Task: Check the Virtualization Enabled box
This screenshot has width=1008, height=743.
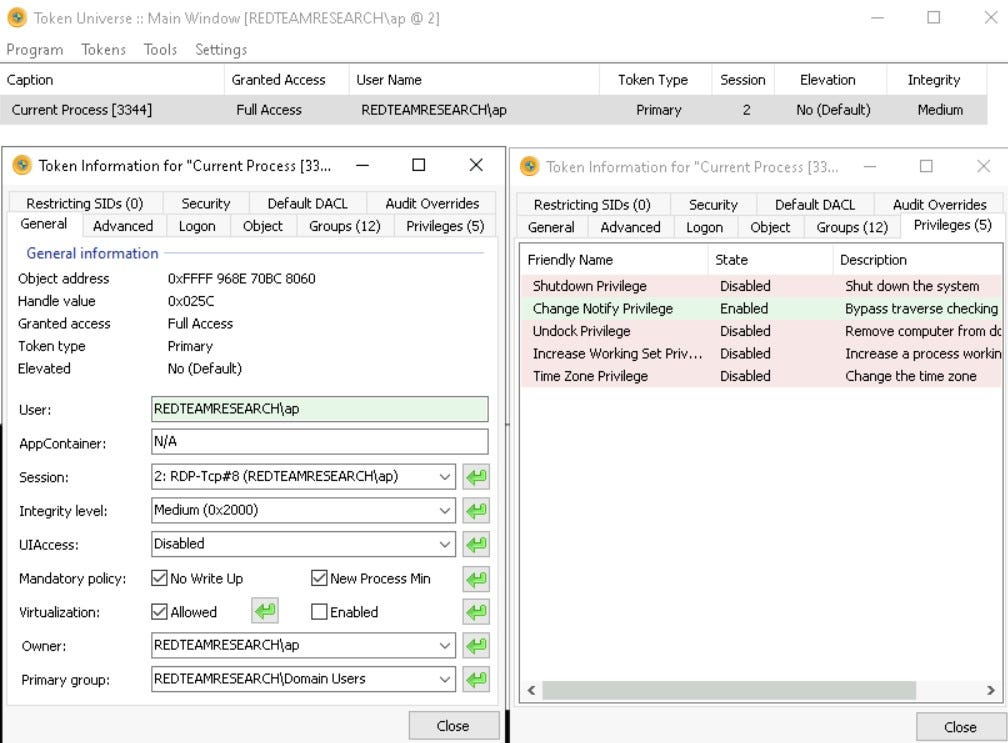Action: (x=319, y=611)
